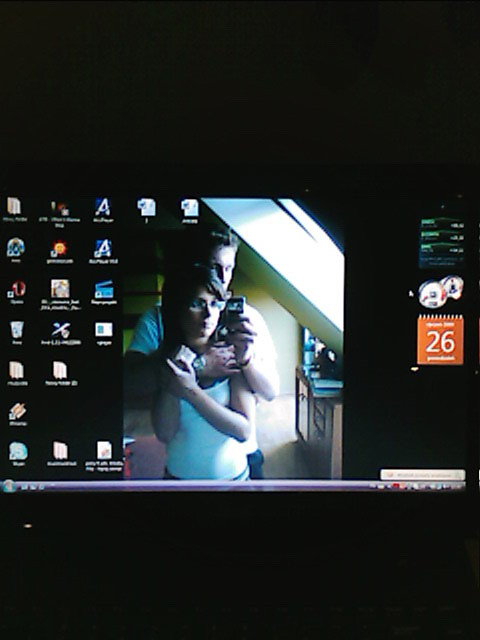
Task: Open the Word document labeled 1
Action: (x=146, y=207)
